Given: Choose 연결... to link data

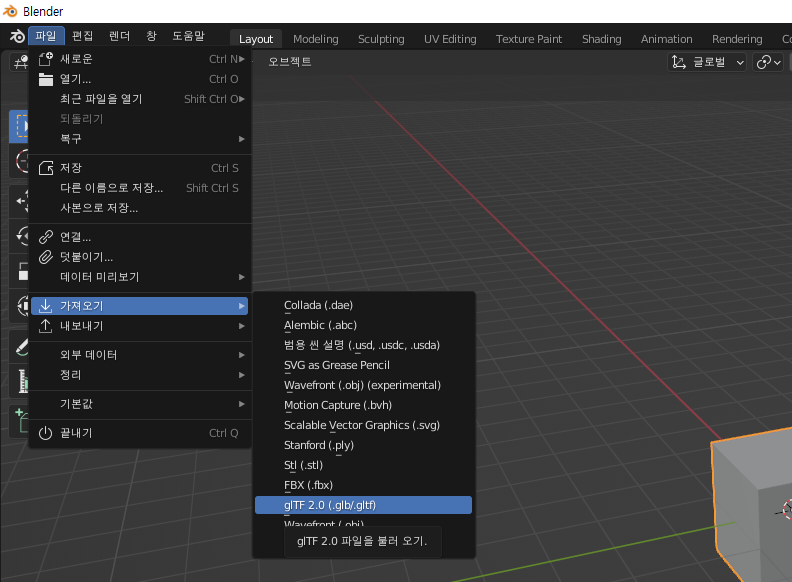Looking at the screenshot, I should 140,237.
